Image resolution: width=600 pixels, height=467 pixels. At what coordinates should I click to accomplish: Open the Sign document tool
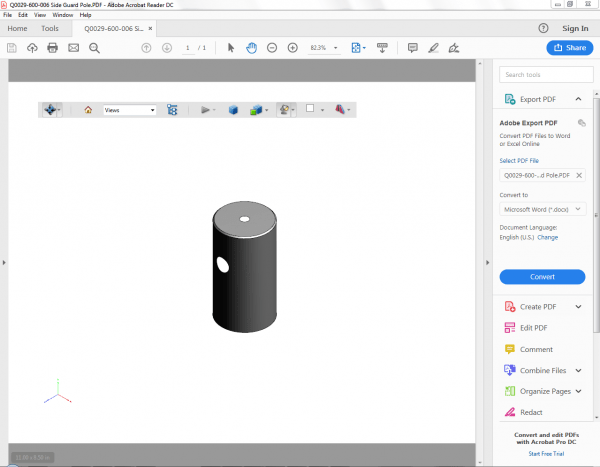pos(454,48)
